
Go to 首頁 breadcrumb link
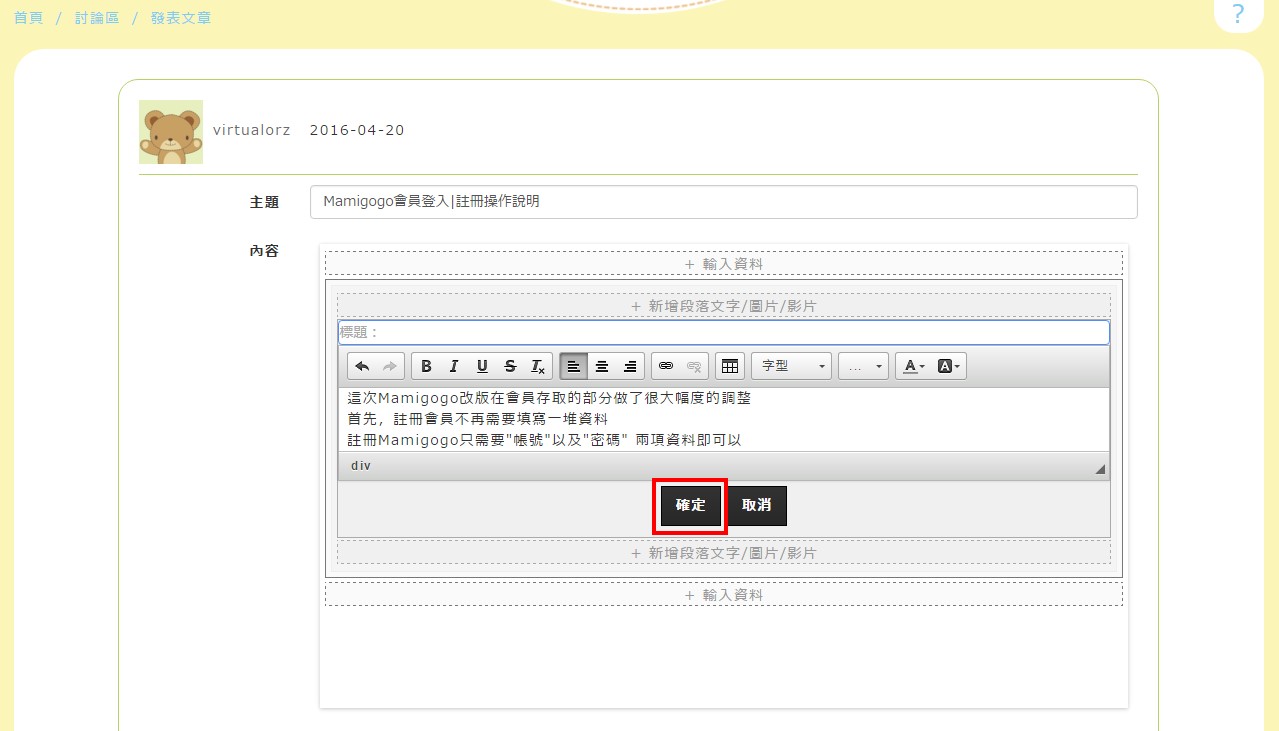28,18
